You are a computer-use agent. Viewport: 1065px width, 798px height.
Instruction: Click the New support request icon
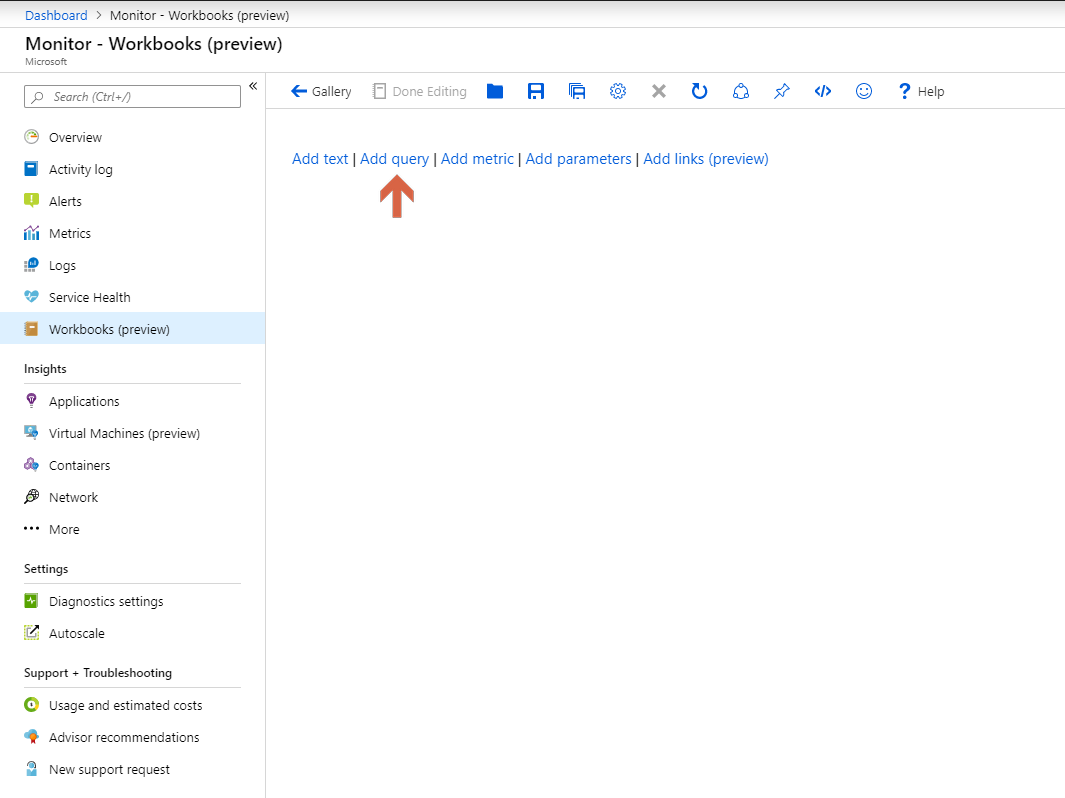[31, 769]
